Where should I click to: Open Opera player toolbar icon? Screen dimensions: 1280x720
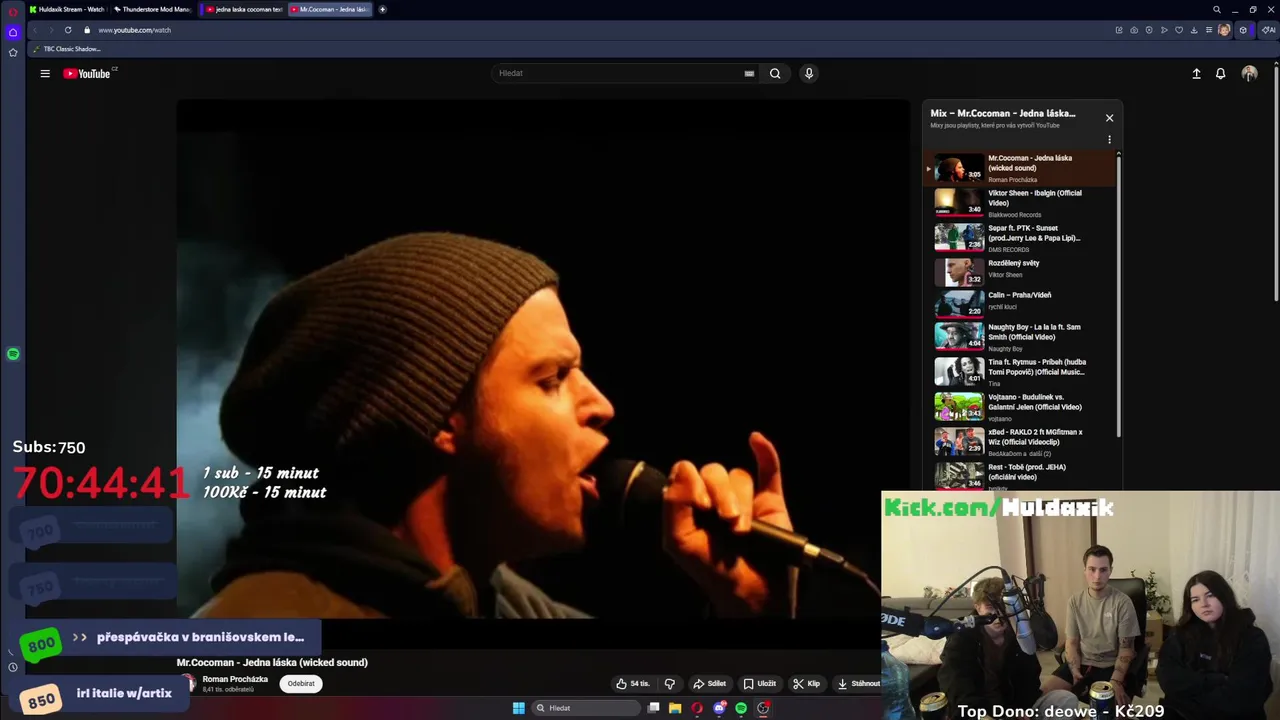click(x=1148, y=30)
